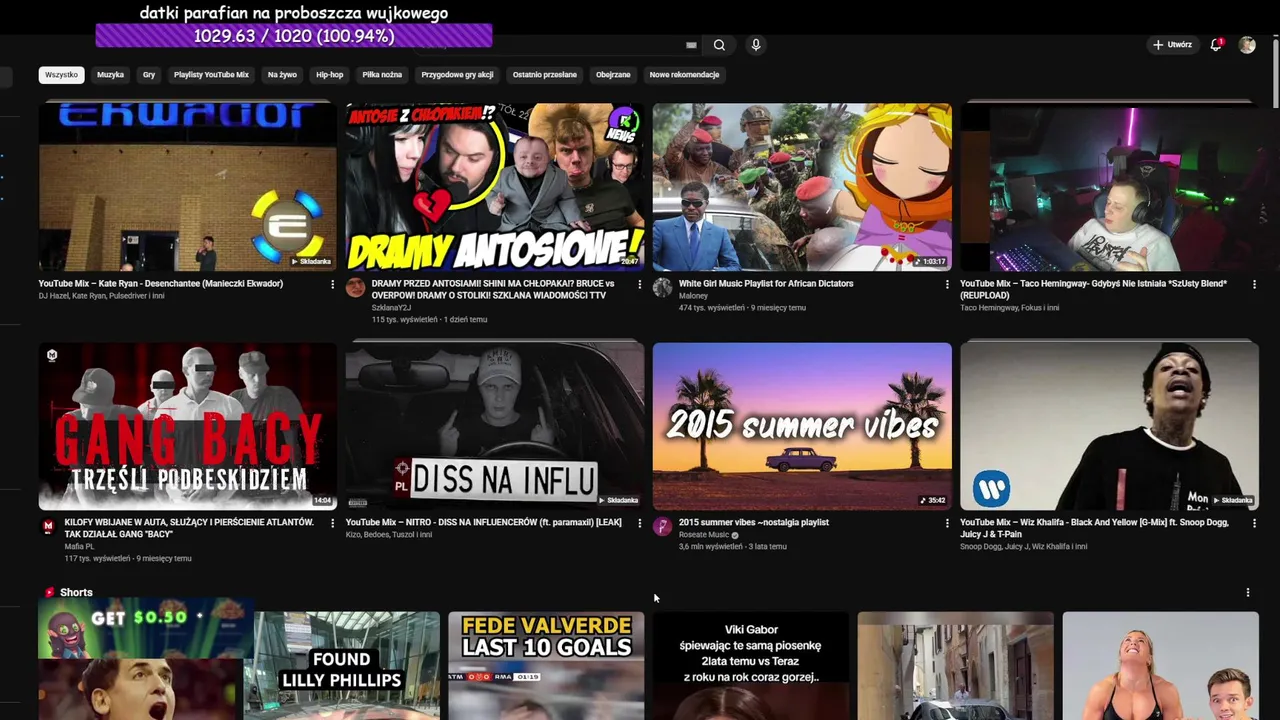Play the 2015 summer vibes thumbnail

coord(802,426)
